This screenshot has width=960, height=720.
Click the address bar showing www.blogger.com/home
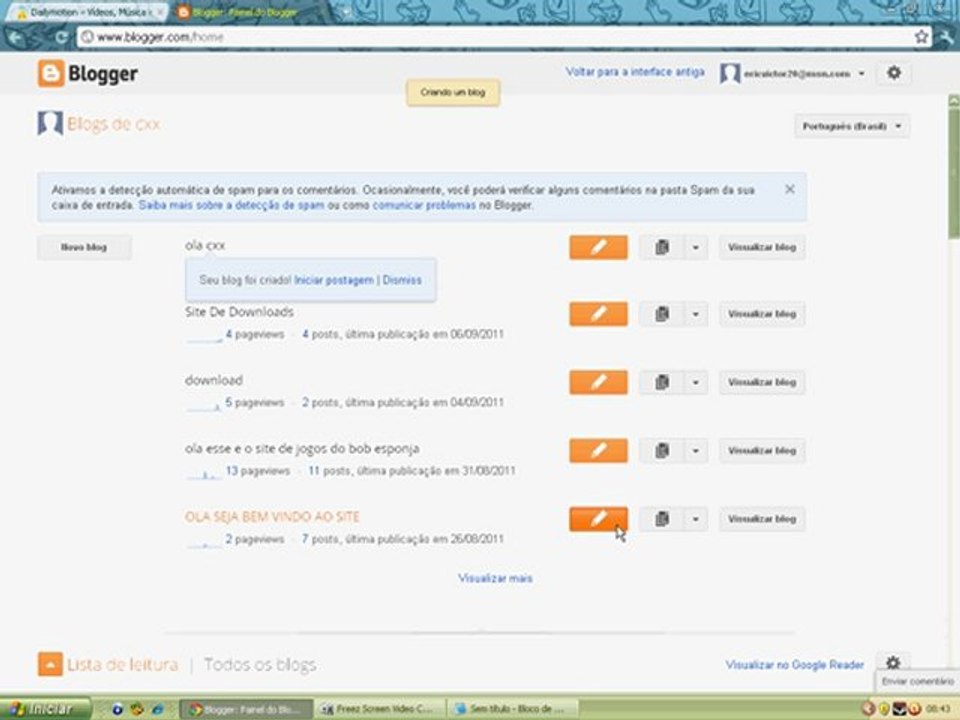click(496, 37)
